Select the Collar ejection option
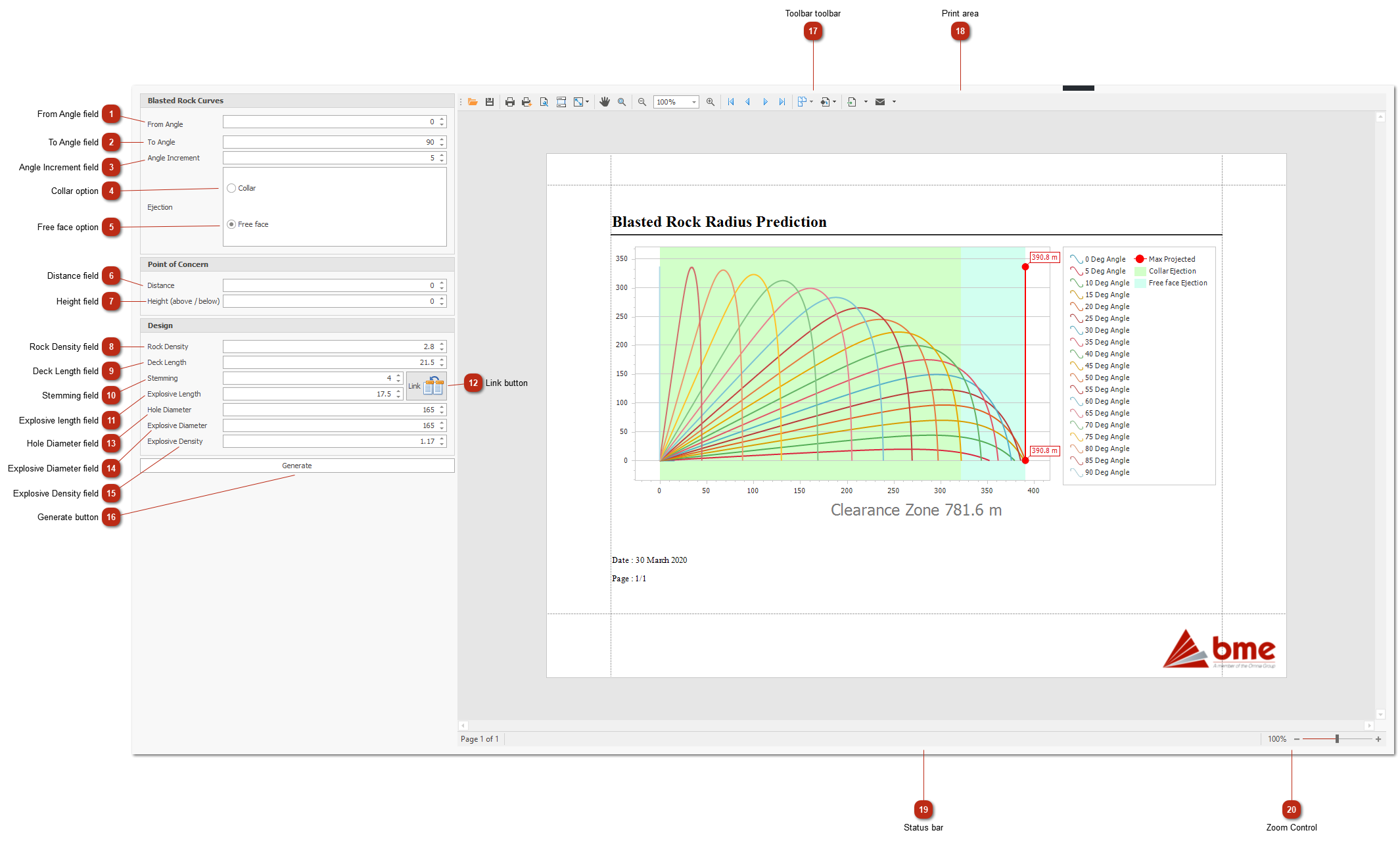 [x=231, y=188]
